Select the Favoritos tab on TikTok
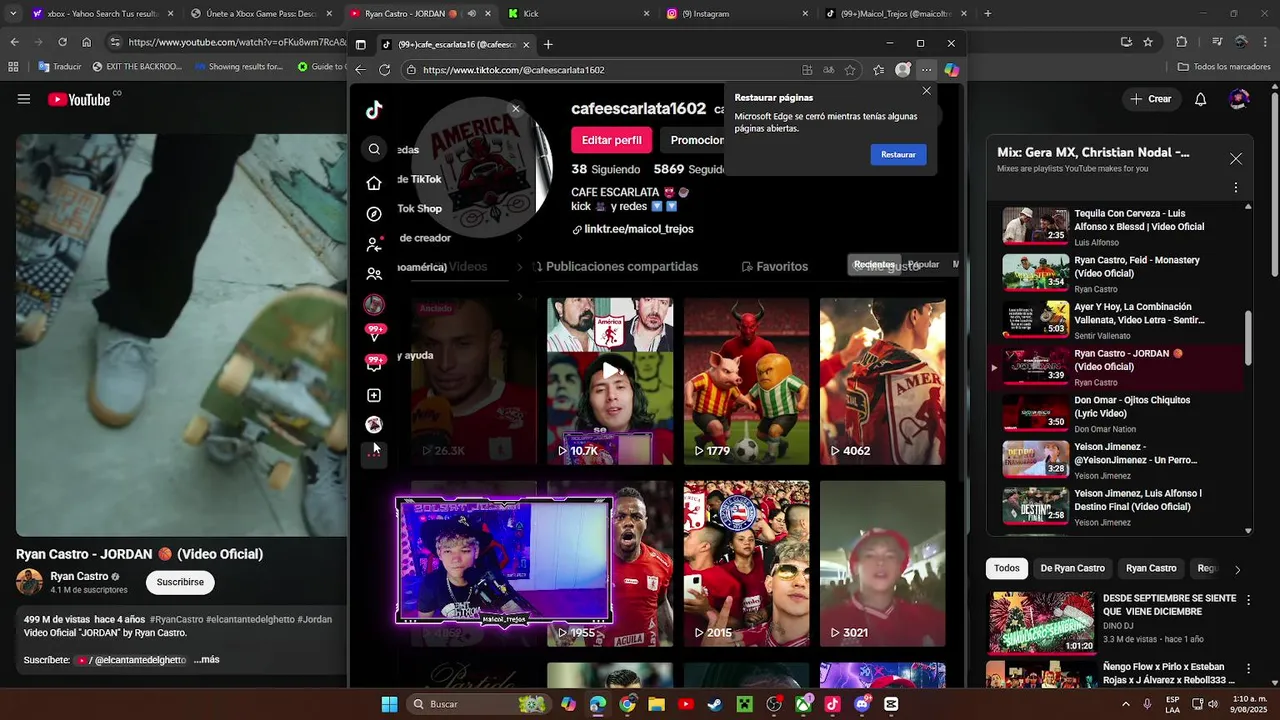1280x720 pixels. pyautogui.click(x=774, y=267)
